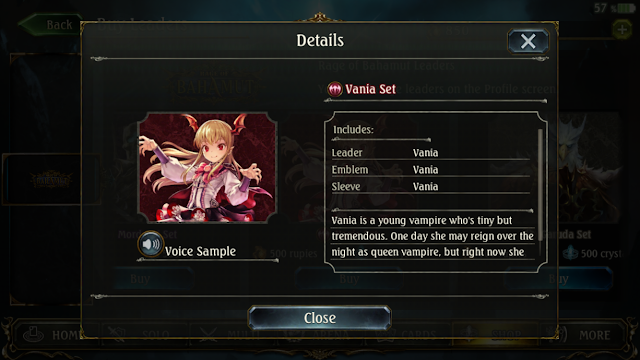Tap the battery status indicator
640x360 pixels.
626,8
